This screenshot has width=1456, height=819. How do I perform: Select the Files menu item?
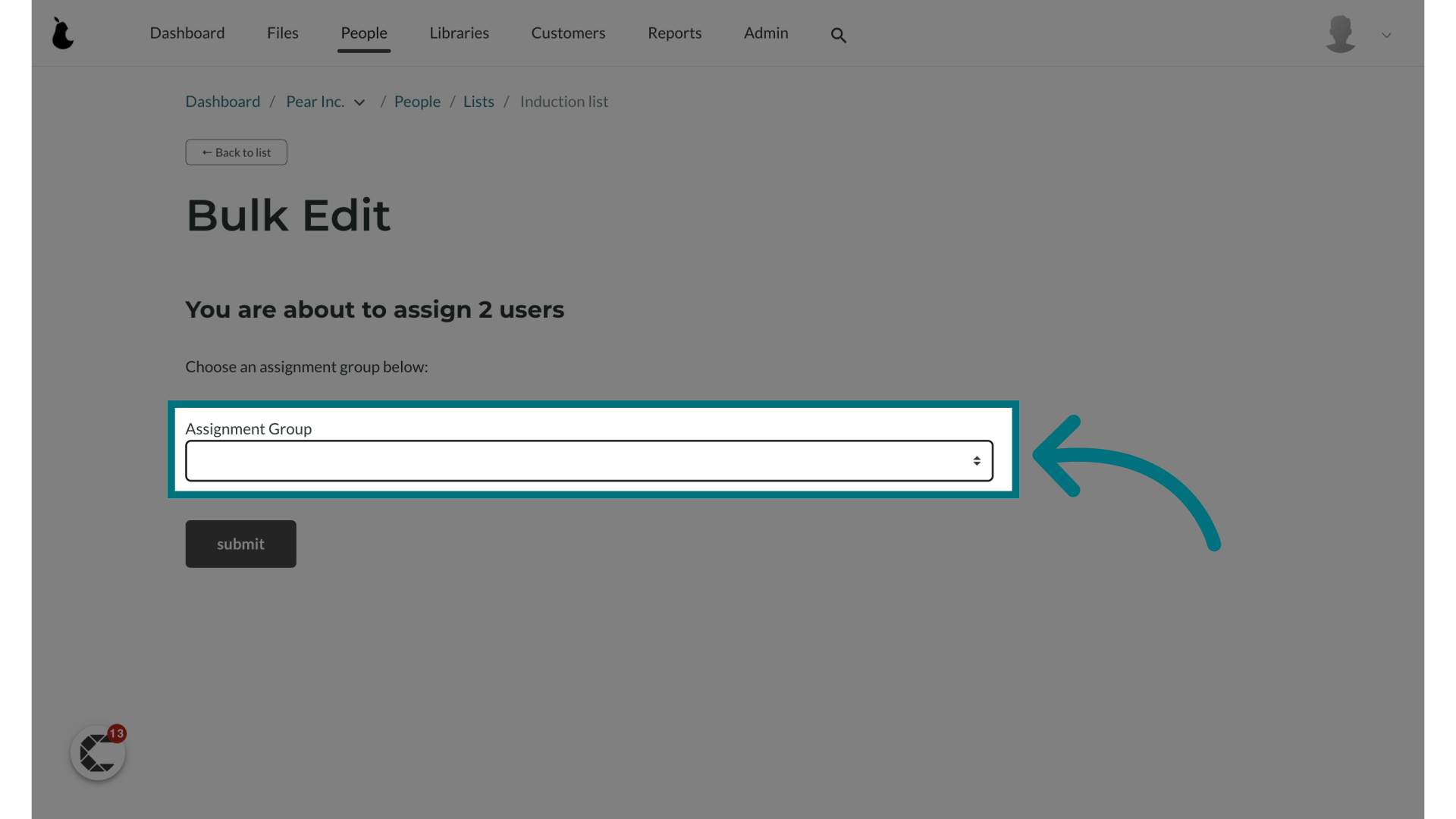click(282, 32)
